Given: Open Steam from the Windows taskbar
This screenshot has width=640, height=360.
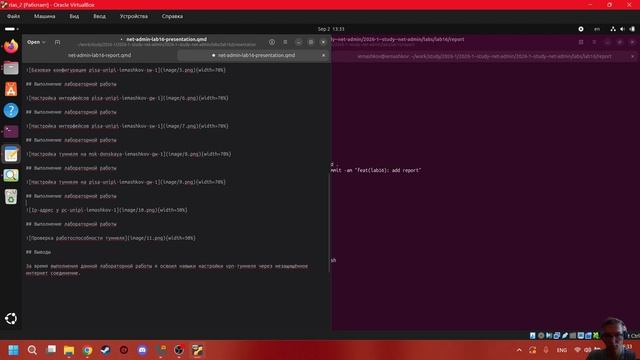Looking at the screenshot, I should [105, 350].
